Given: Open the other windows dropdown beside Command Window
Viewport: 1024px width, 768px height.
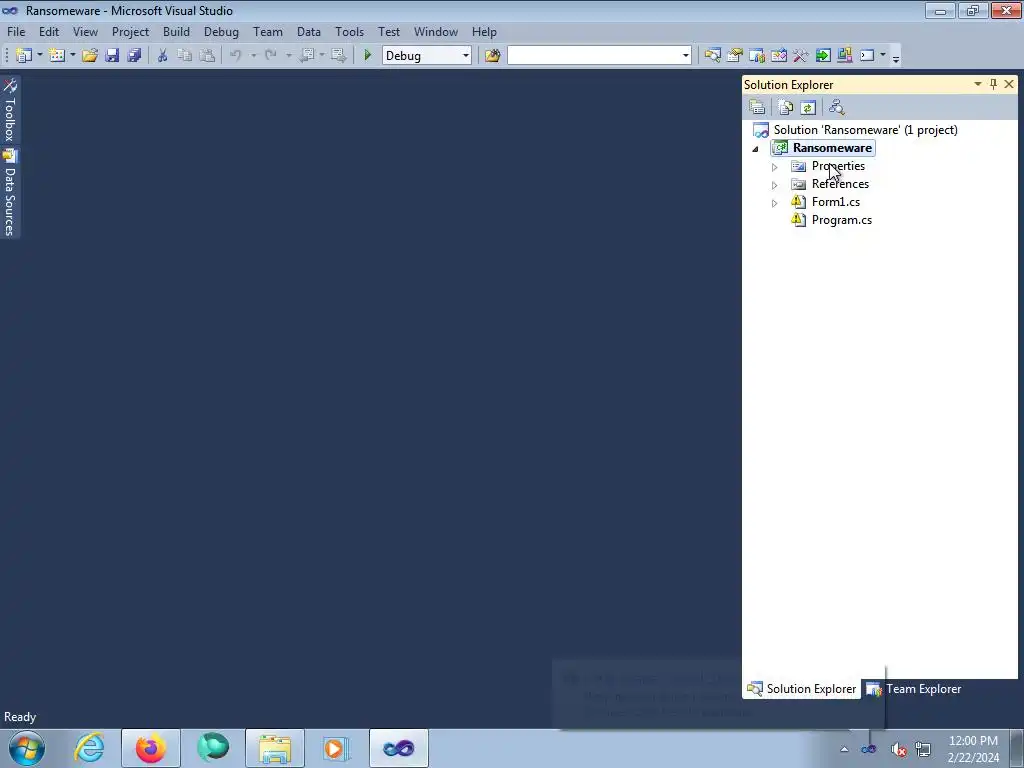Looking at the screenshot, I should (x=883, y=56).
